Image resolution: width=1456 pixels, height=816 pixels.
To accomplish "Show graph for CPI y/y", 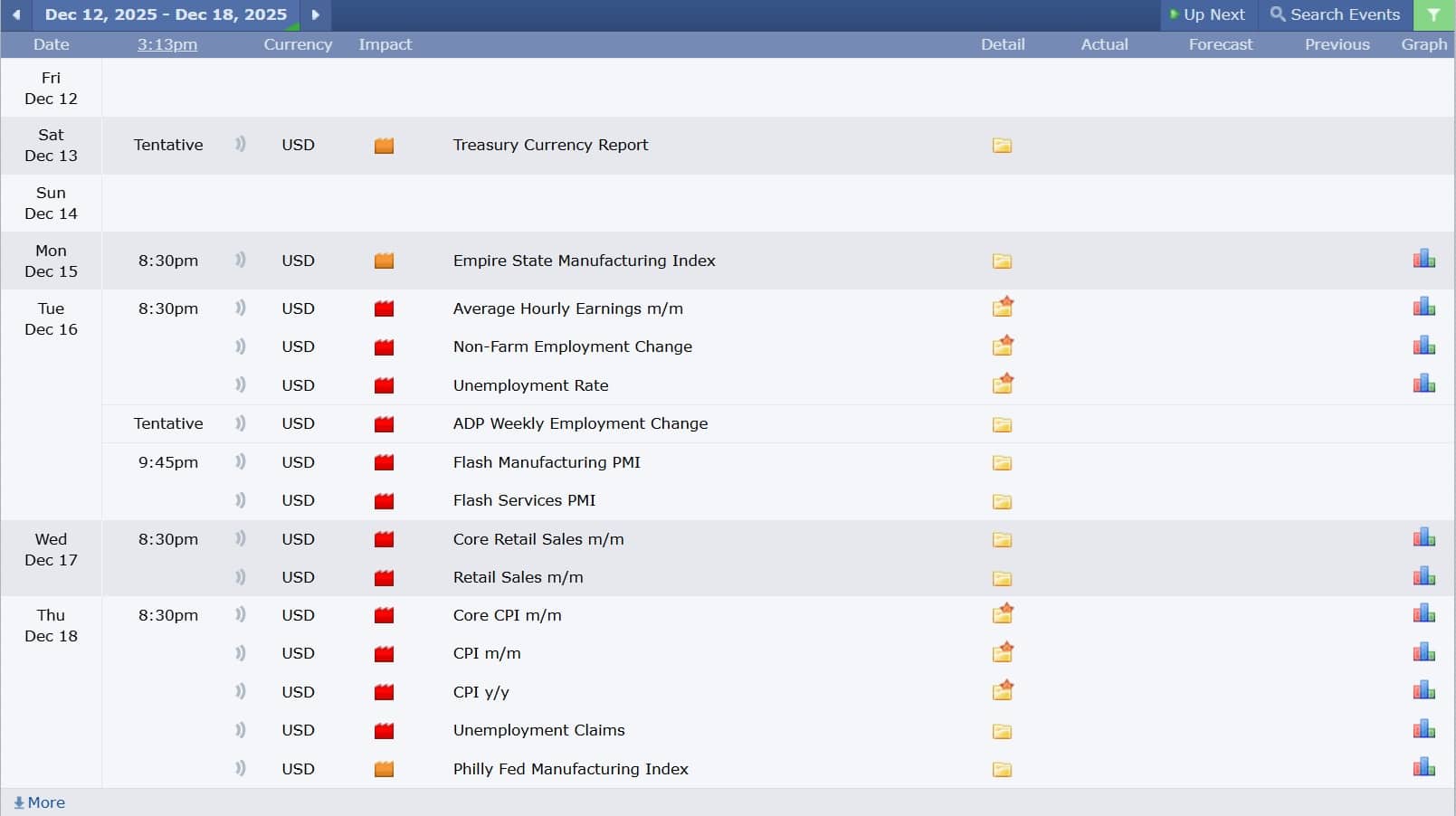I will tap(1423, 690).
